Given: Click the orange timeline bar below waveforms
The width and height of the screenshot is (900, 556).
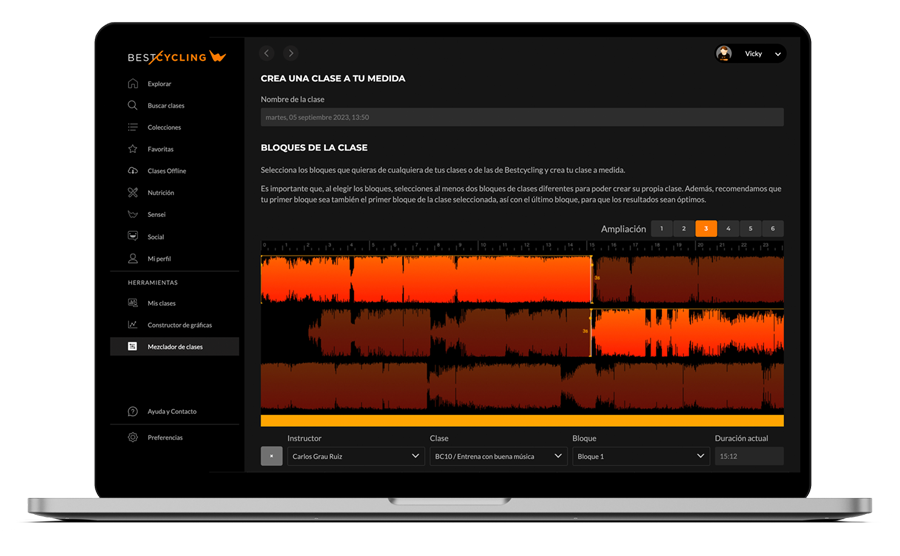Looking at the screenshot, I should [x=521, y=421].
